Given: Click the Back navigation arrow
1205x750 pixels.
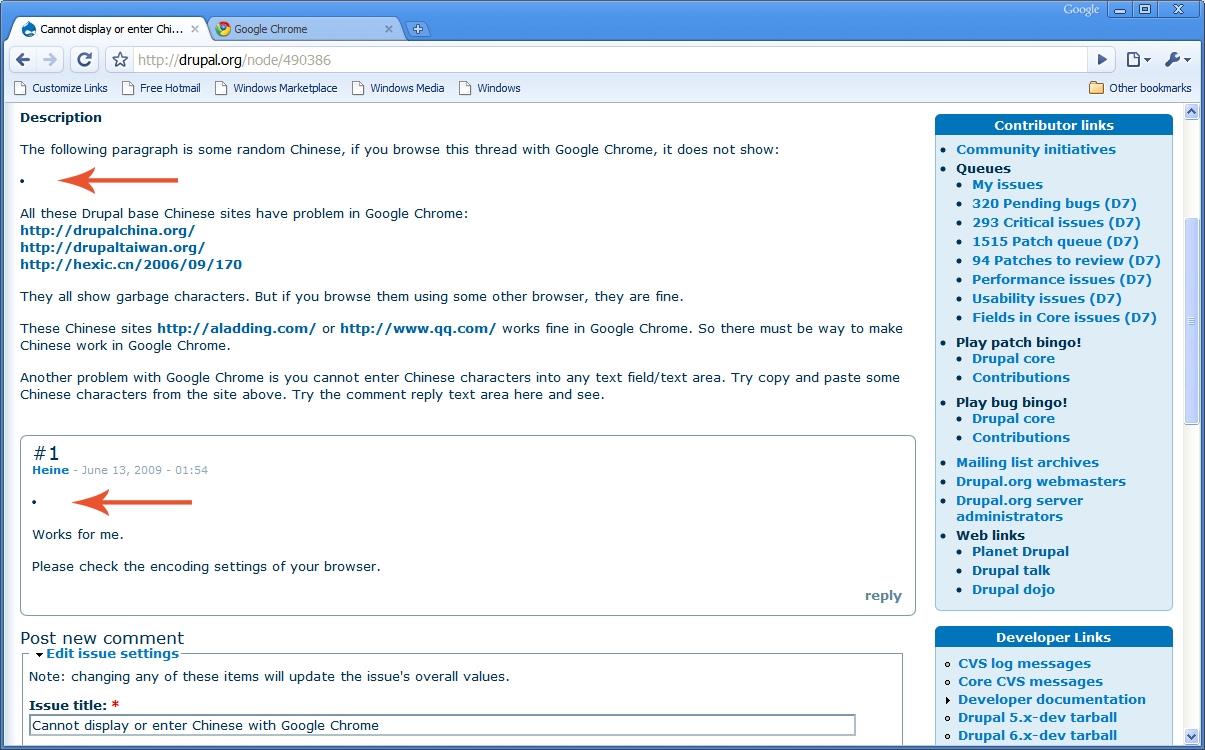Looking at the screenshot, I should pyautogui.click(x=22, y=59).
